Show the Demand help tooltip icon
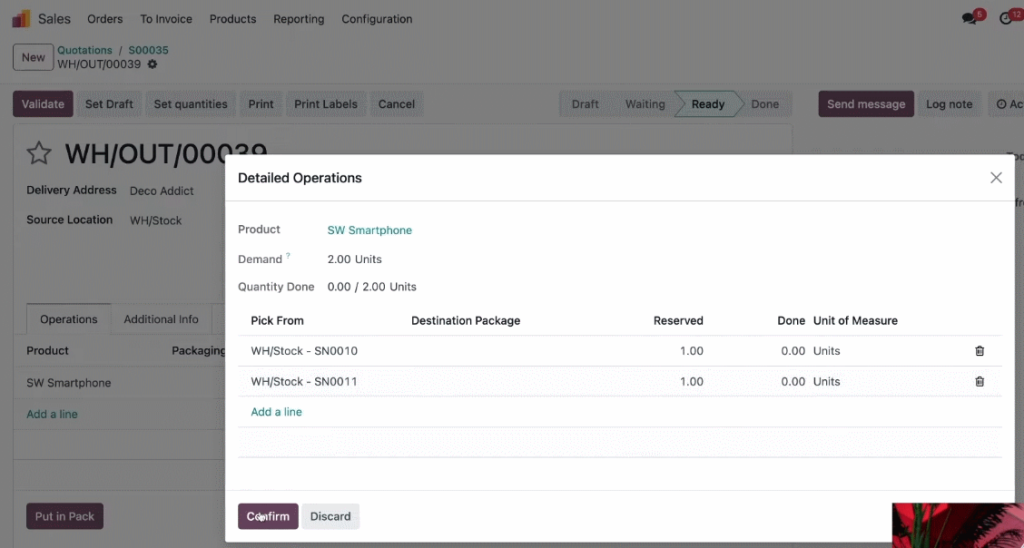This screenshot has width=1024, height=548. [288, 256]
